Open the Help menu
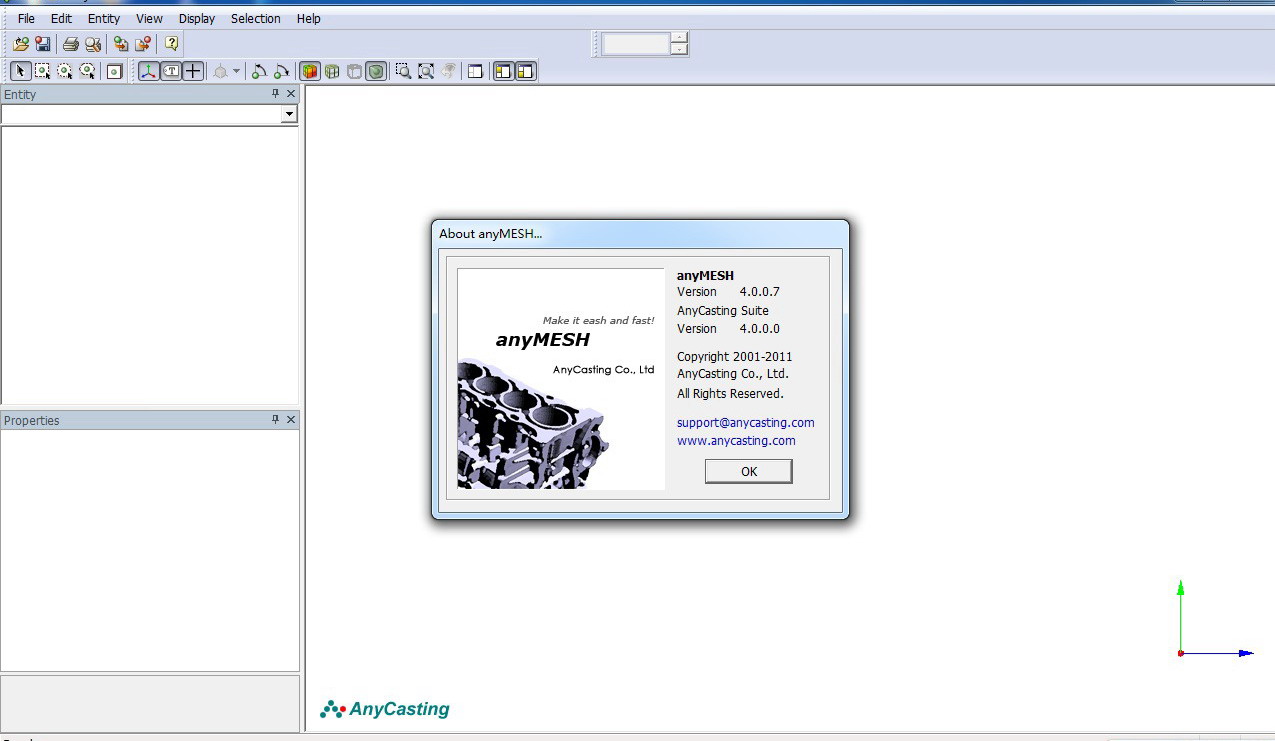The image size is (1275, 741). tap(309, 18)
